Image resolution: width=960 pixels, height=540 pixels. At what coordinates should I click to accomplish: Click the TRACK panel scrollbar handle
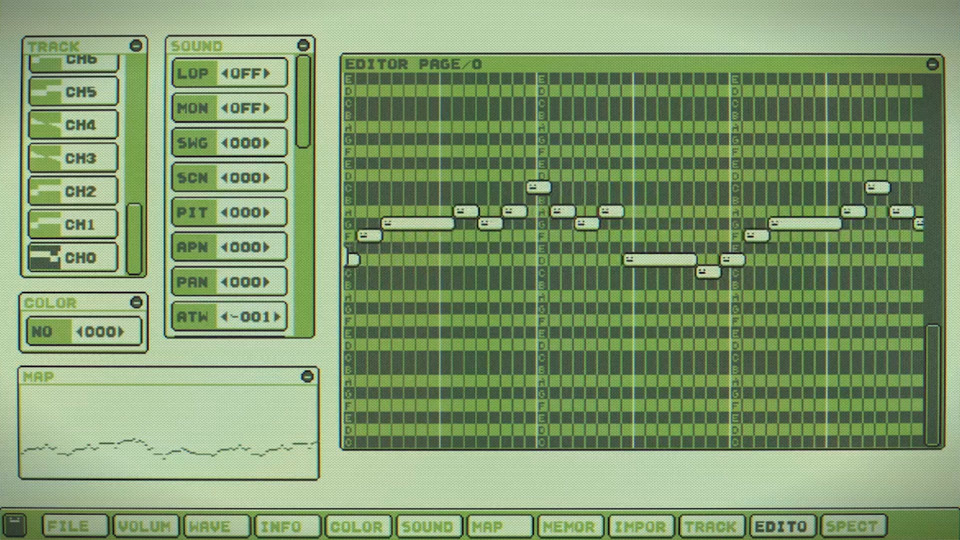134,239
